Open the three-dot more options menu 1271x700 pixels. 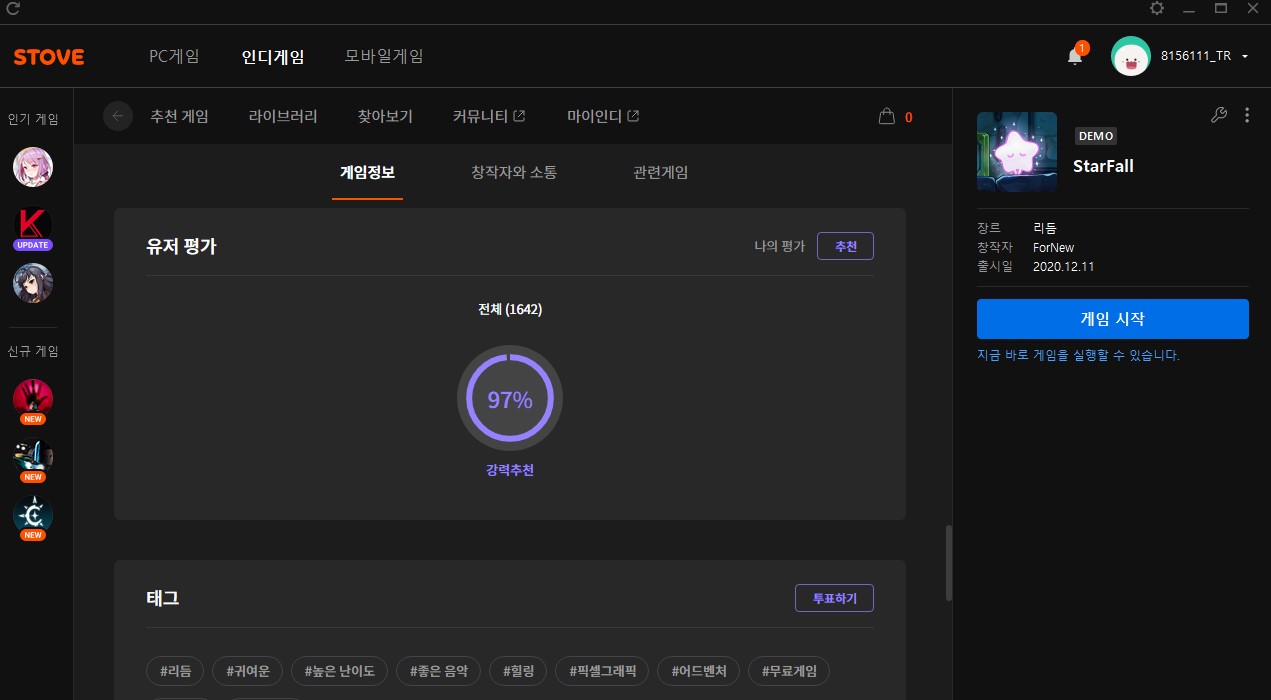(1246, 115)
